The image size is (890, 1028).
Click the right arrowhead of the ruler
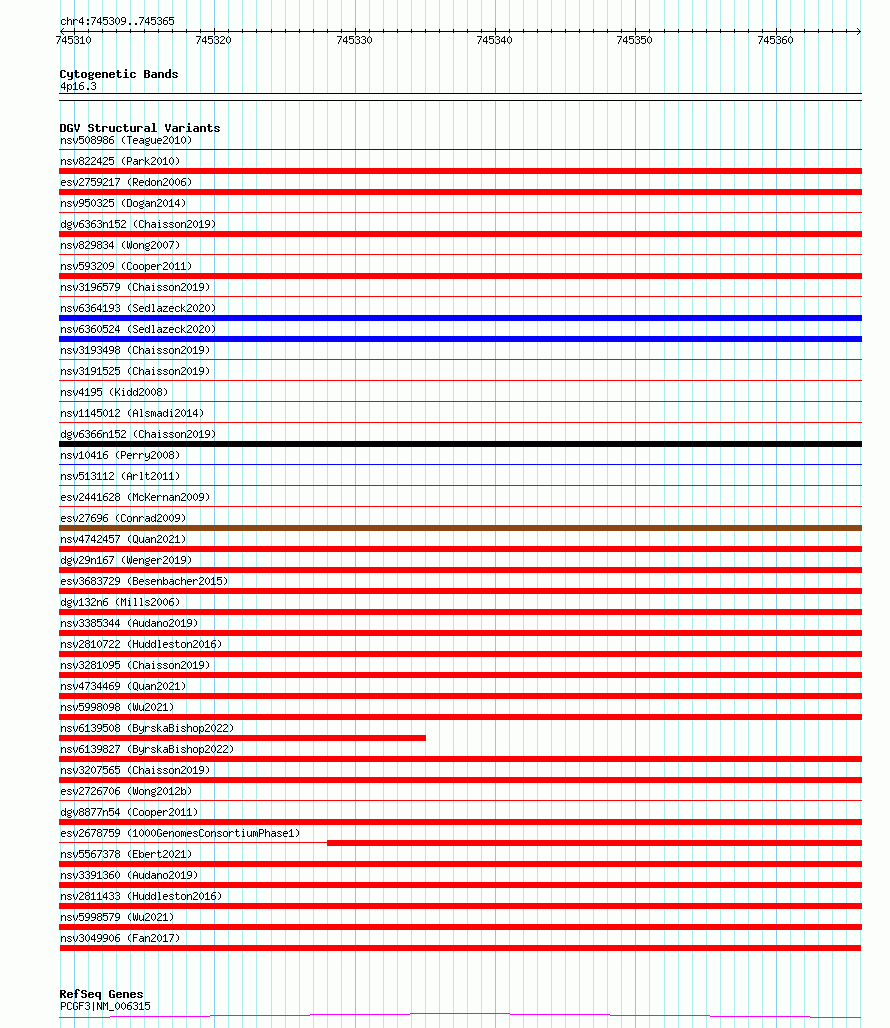coord(858,31)
